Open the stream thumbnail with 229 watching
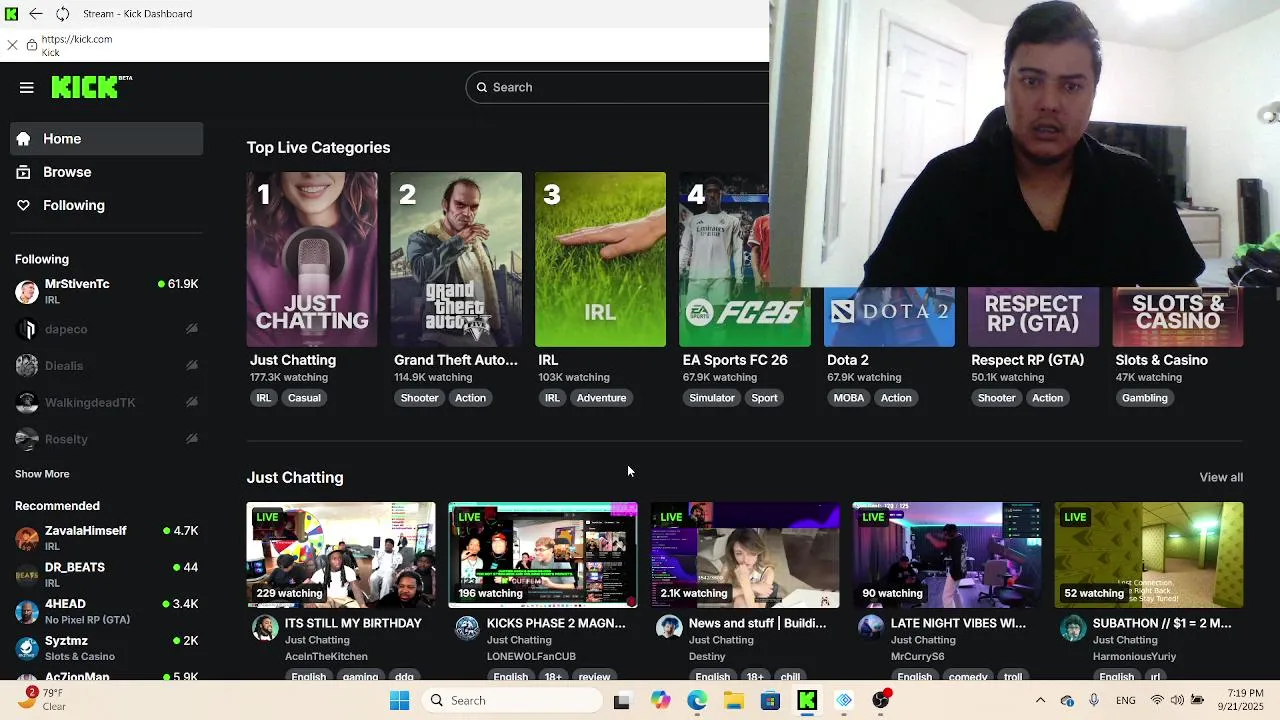The width and height of the screenshot is (1280, 720). 341,555
